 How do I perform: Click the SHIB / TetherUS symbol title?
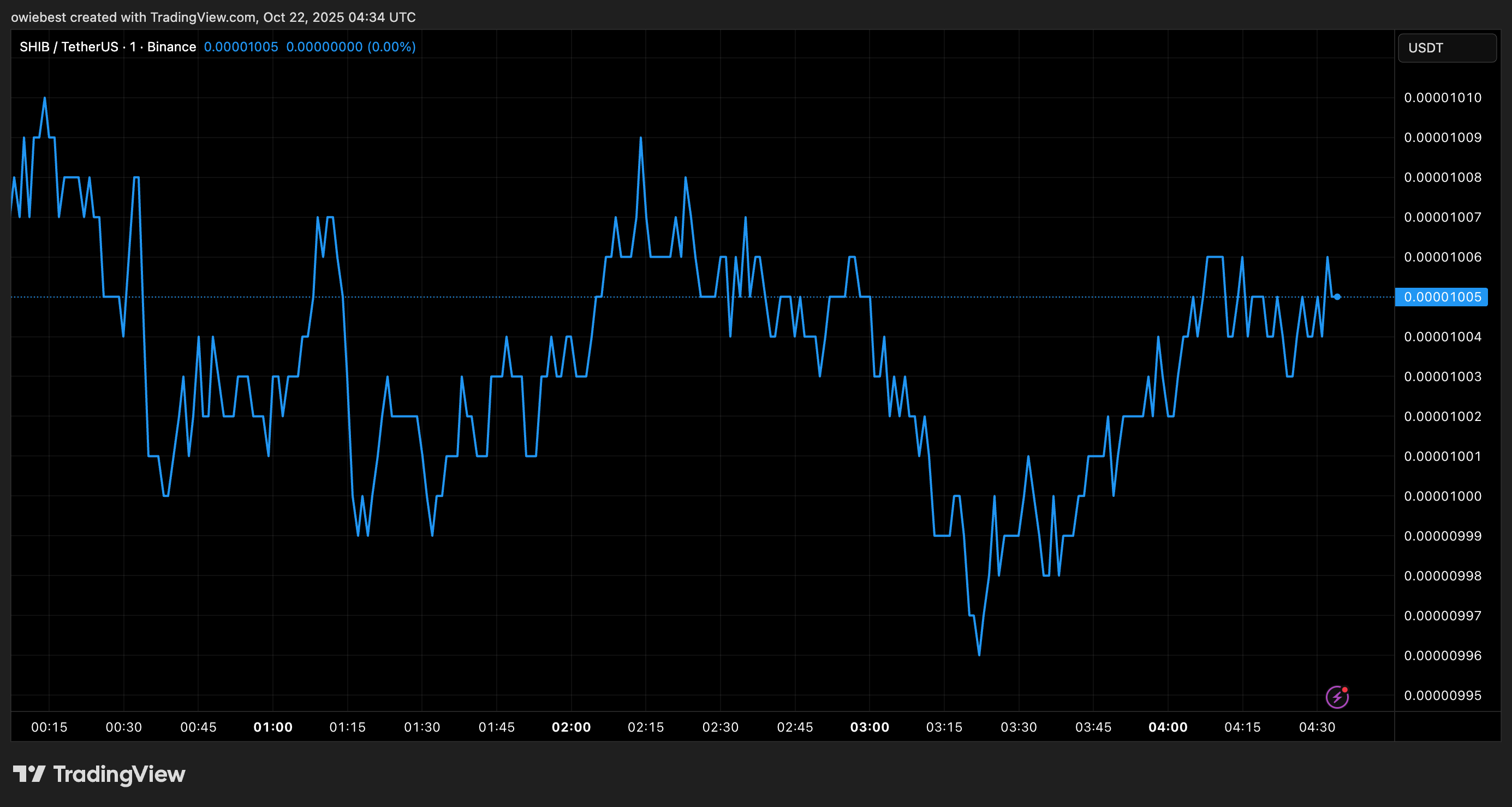click(69, 47)
